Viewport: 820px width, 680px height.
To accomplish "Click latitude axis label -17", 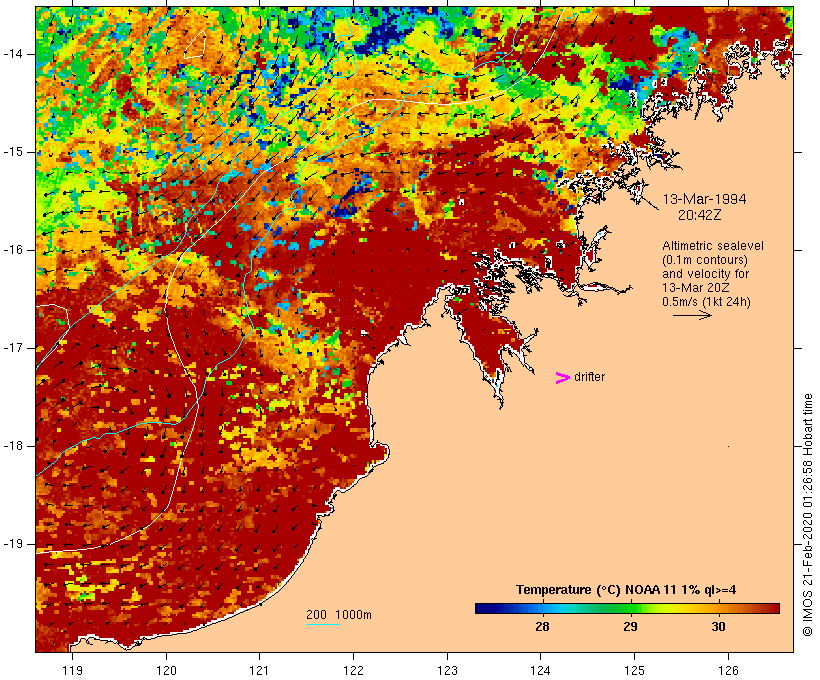I will click(x=13, y=348).
